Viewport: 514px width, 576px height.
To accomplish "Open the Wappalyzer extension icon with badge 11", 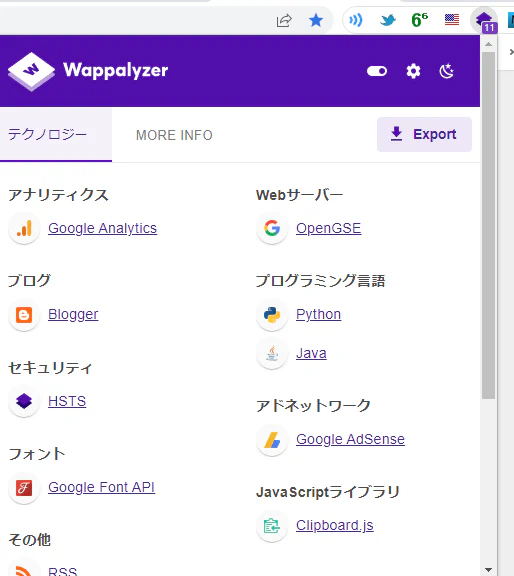I will pos(484,21).
